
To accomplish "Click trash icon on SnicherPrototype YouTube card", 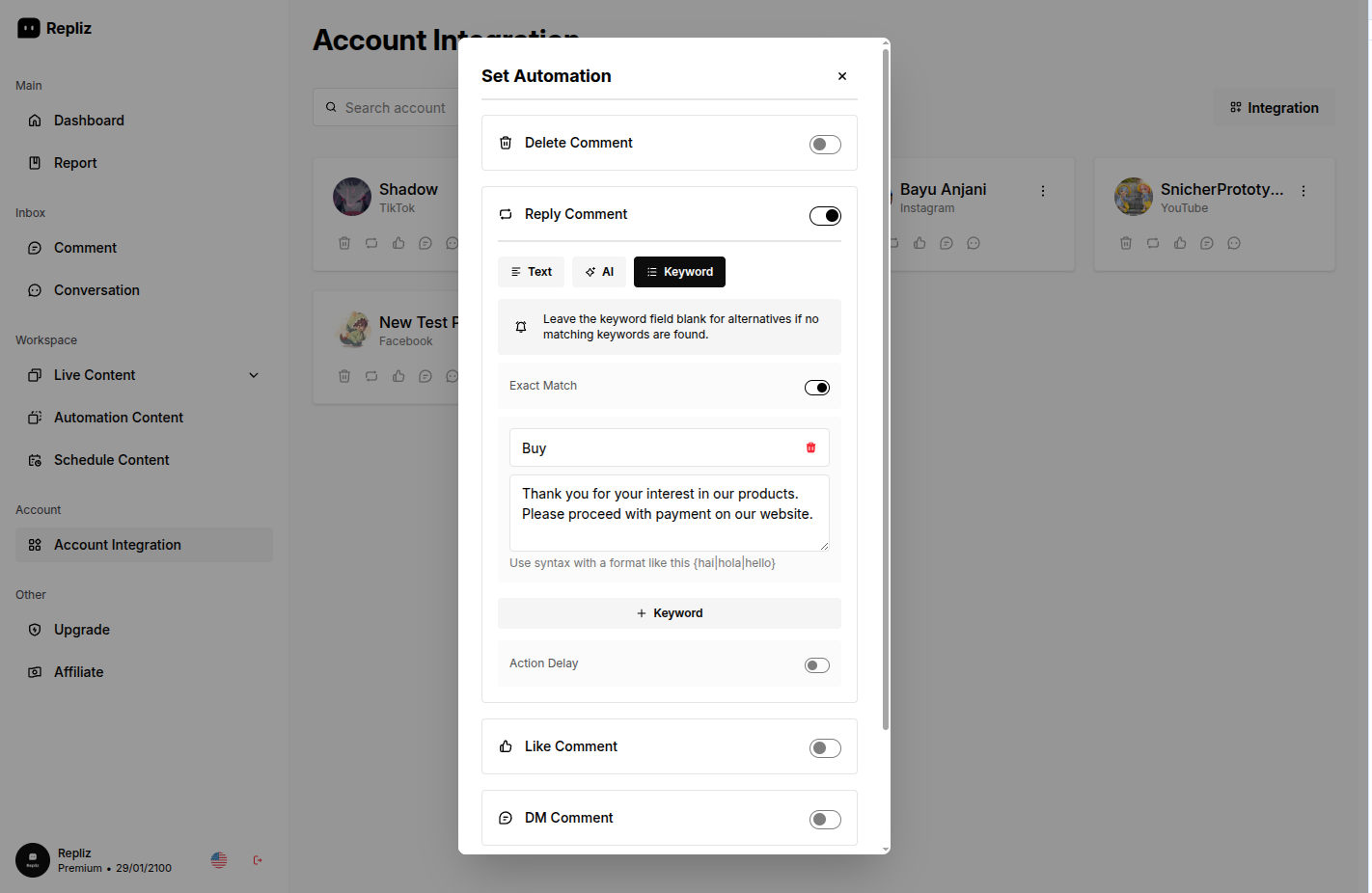I will pyautogui.click(x=1126, y=243).
